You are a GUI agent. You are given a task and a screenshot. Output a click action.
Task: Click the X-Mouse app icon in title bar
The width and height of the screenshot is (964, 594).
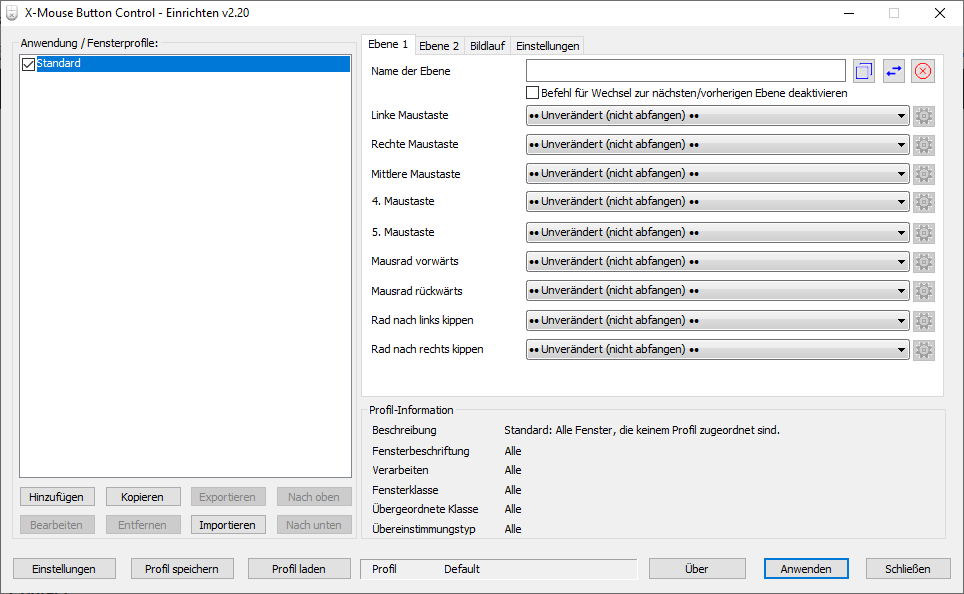click(12, 13)
